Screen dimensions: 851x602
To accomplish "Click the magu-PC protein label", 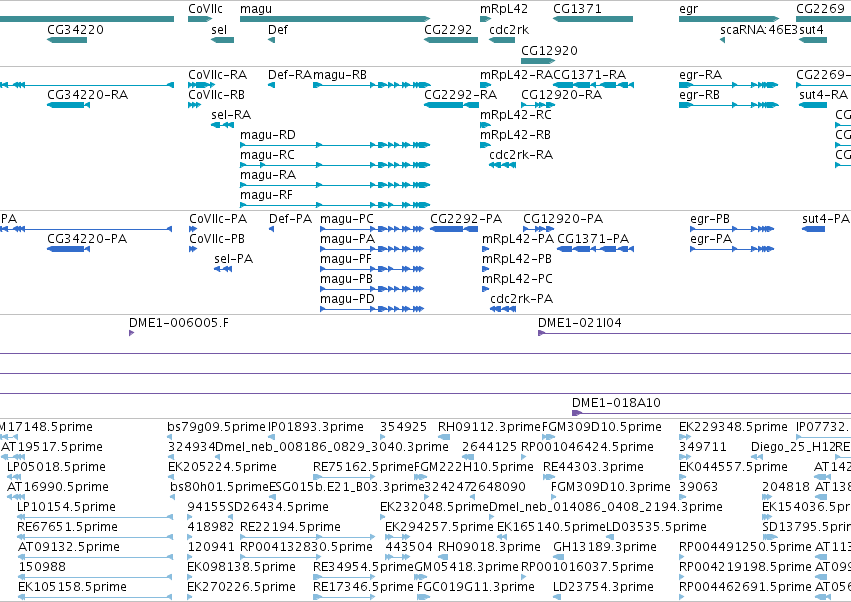I will [x=347, y=219].
